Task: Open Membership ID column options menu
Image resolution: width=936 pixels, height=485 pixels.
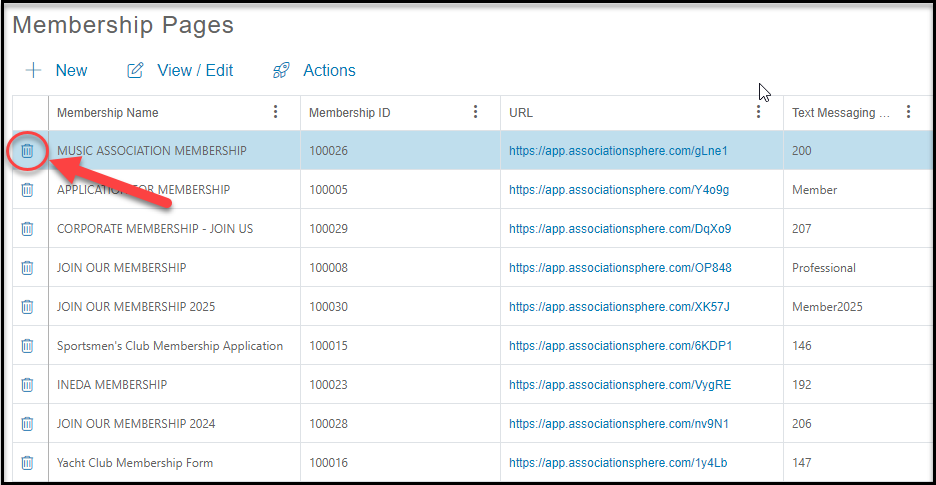Action: click(x=476, y=112)
